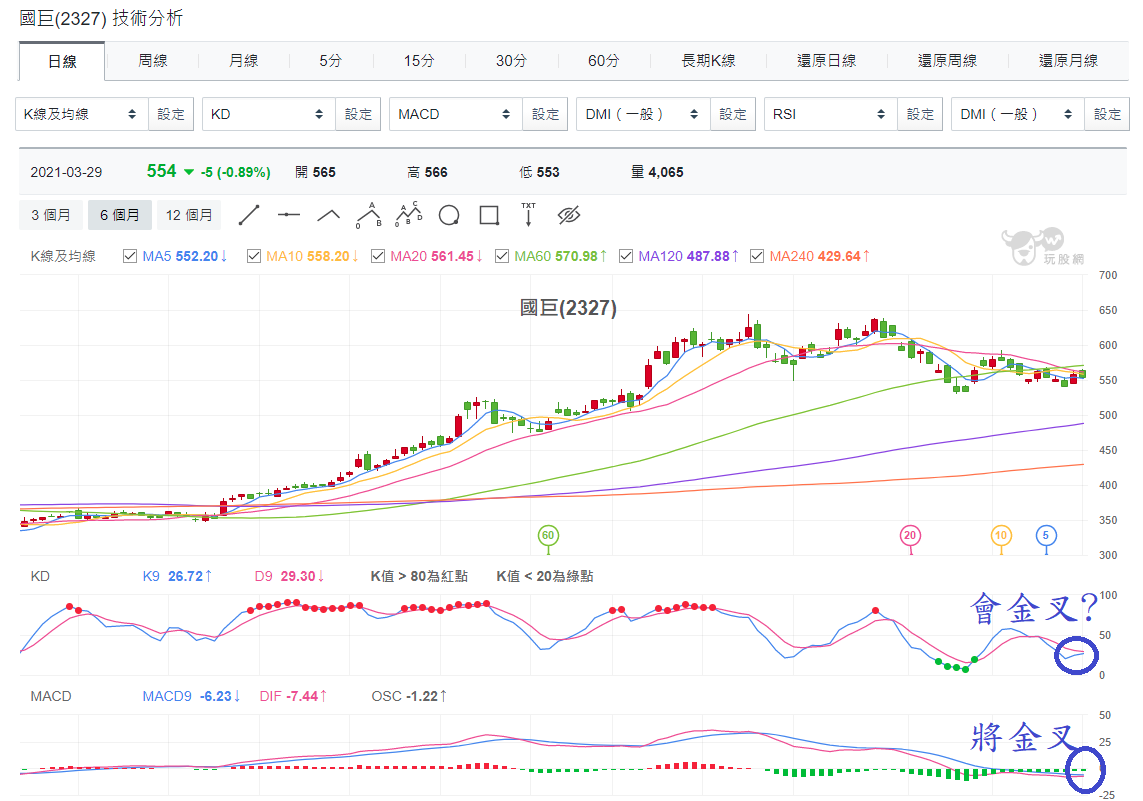The height and width of the screenshot is (801, 1143).
Task: Click the MACD9 -6.23 value
Action: (192, 696)
